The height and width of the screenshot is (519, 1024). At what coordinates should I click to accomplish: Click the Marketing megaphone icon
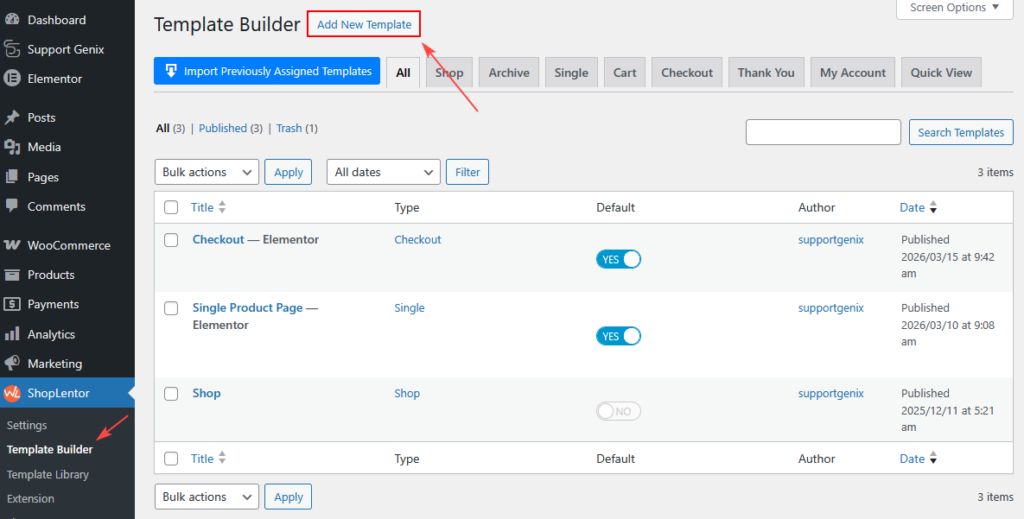(x=12, y=364)
